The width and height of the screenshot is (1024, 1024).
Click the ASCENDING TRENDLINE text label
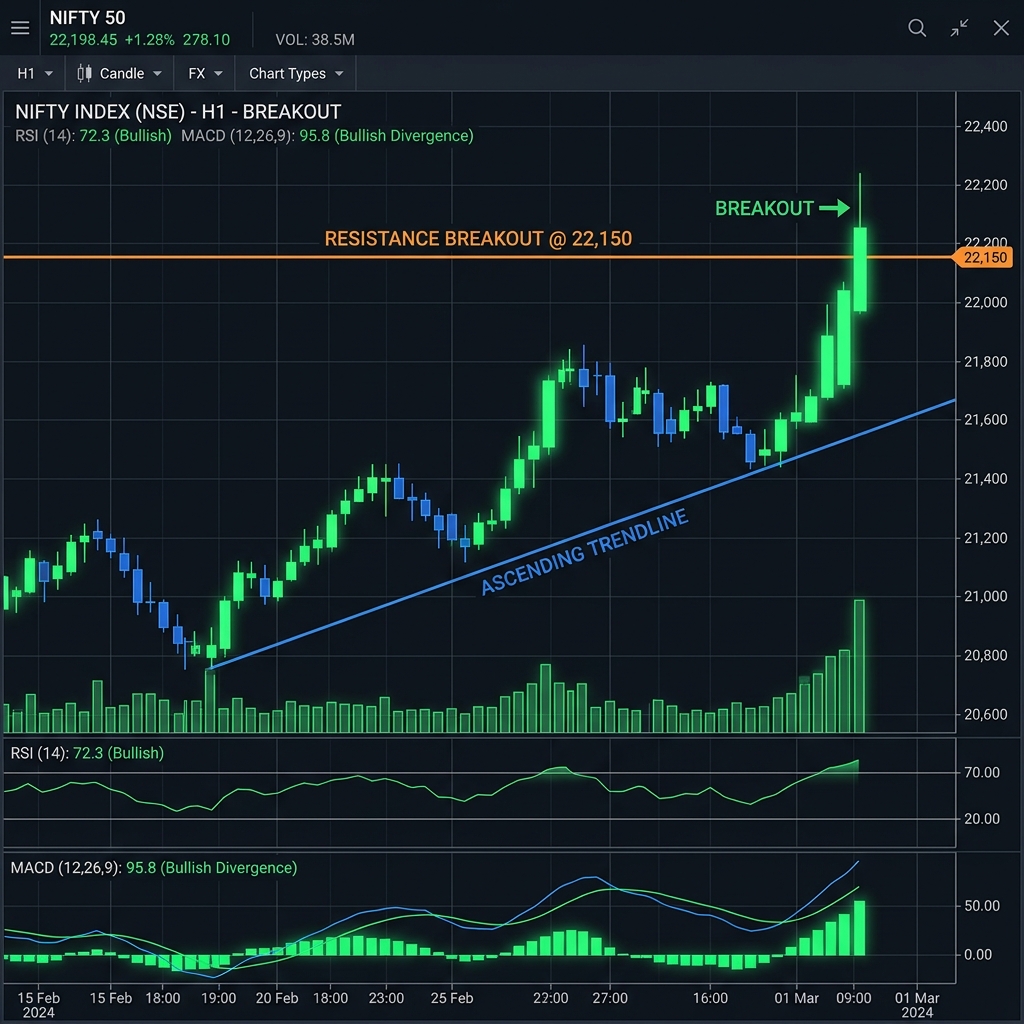584,552
